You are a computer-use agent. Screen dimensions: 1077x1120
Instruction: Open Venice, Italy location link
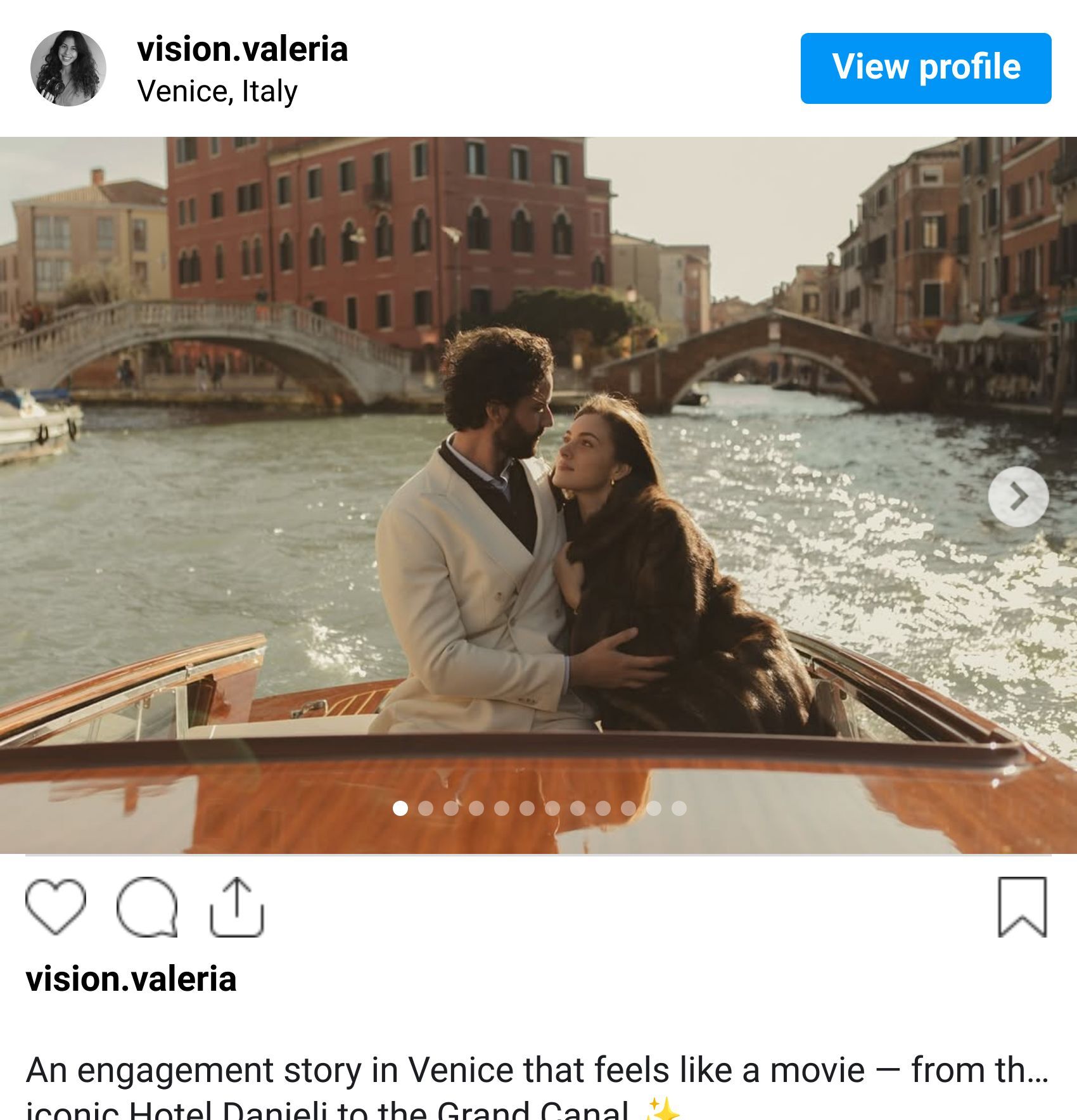click(x=217, y=91)
